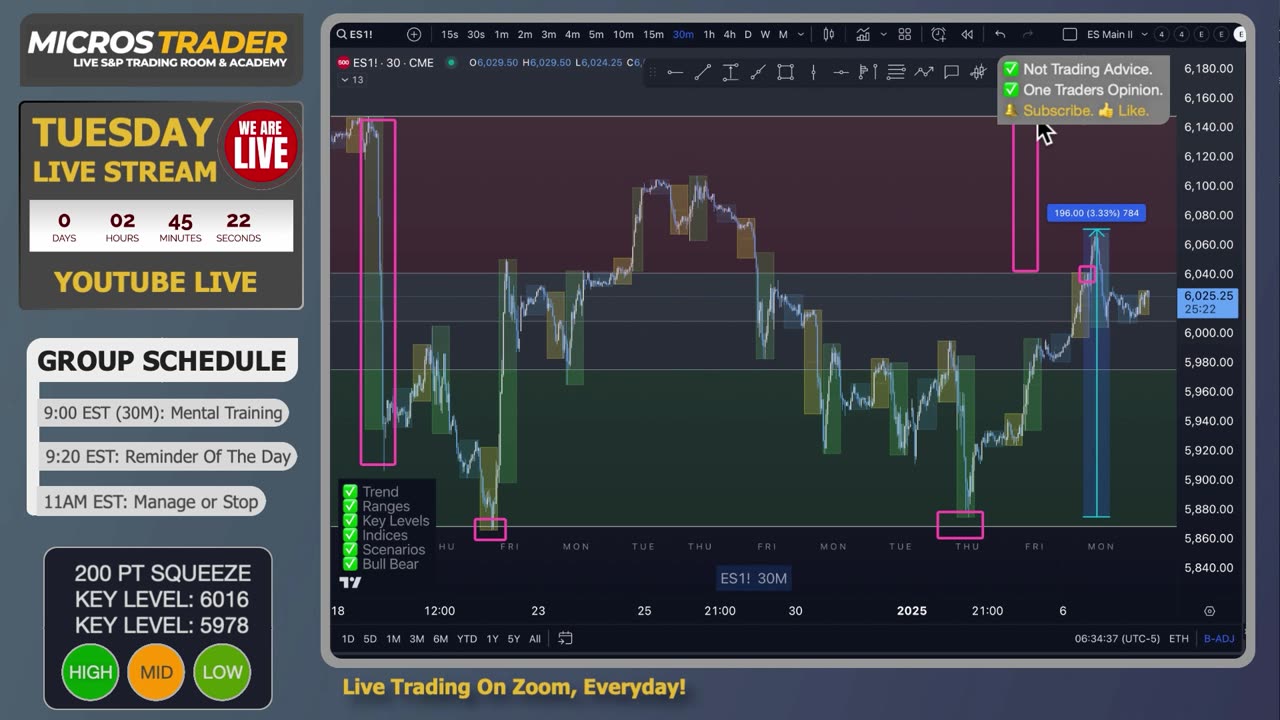Click the layout rectangle icon

[1069, 34]
